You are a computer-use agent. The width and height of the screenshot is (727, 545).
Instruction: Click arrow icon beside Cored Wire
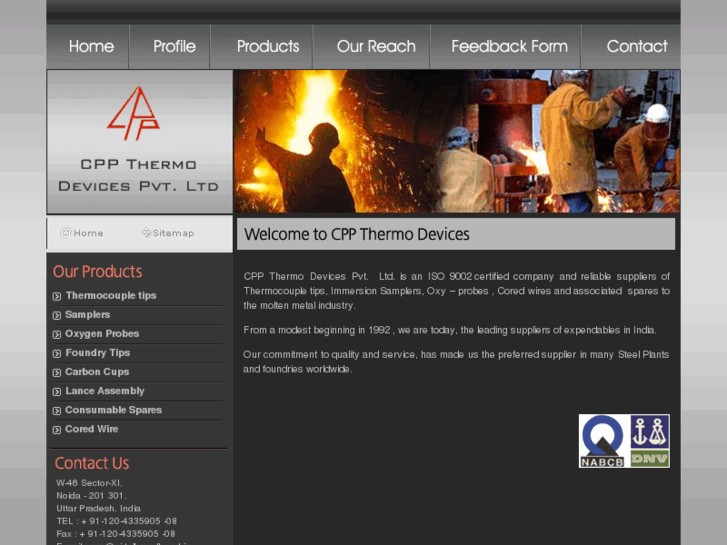57,430
